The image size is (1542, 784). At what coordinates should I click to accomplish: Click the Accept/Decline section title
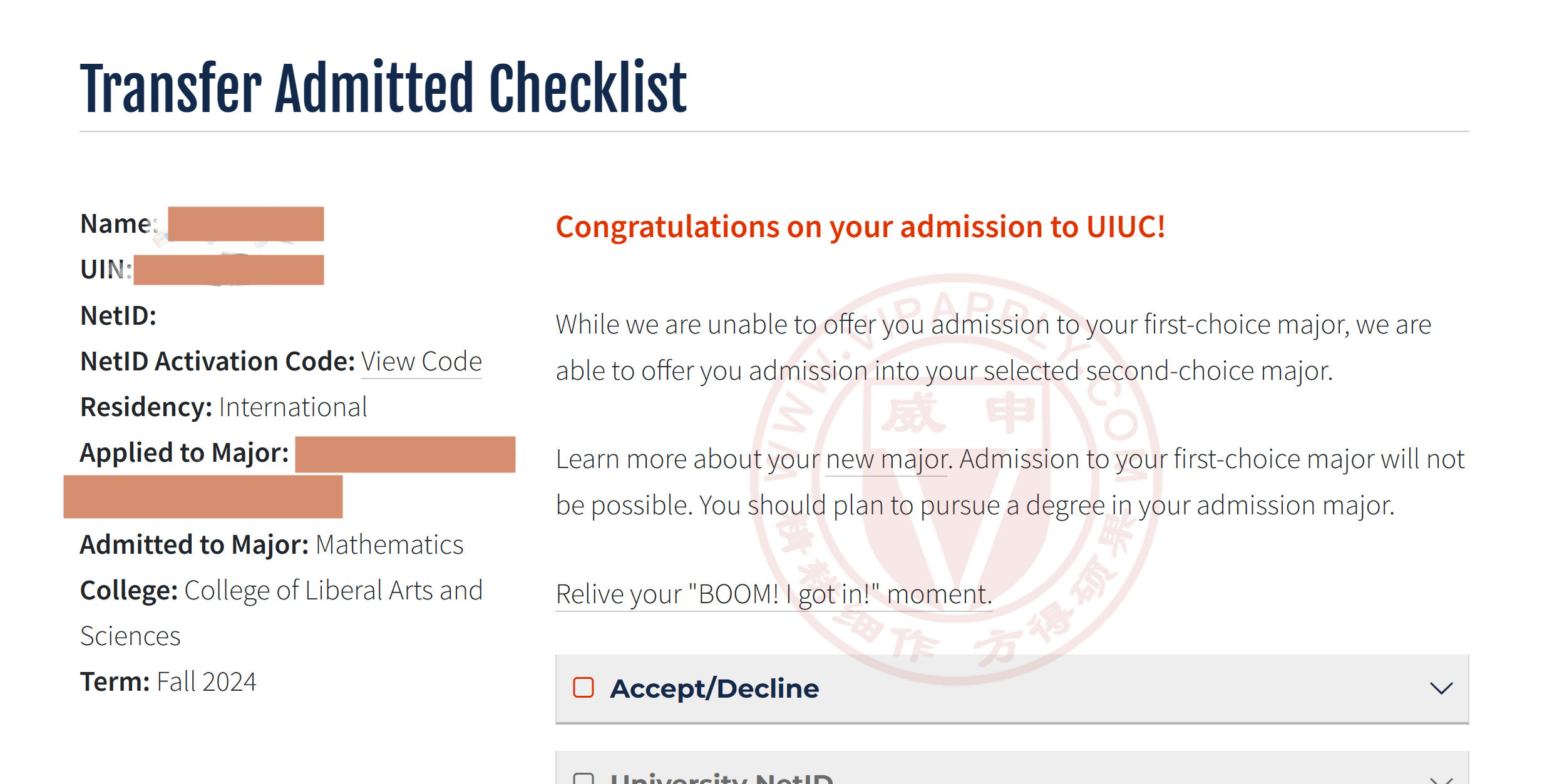click(x=714, y=688)
